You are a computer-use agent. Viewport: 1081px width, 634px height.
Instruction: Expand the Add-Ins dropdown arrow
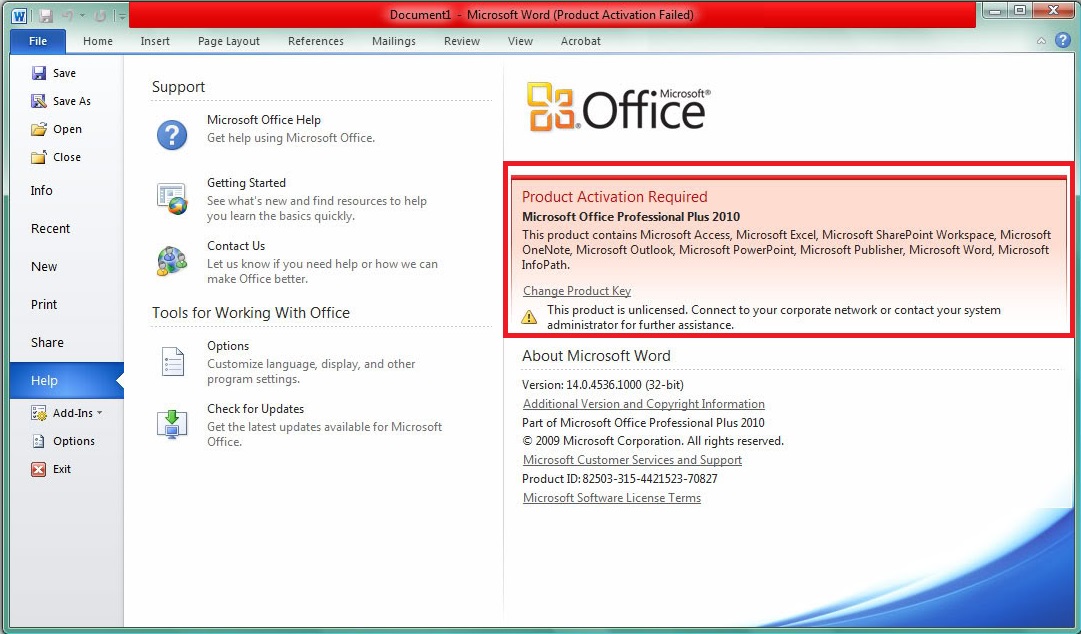pos(99,413)
